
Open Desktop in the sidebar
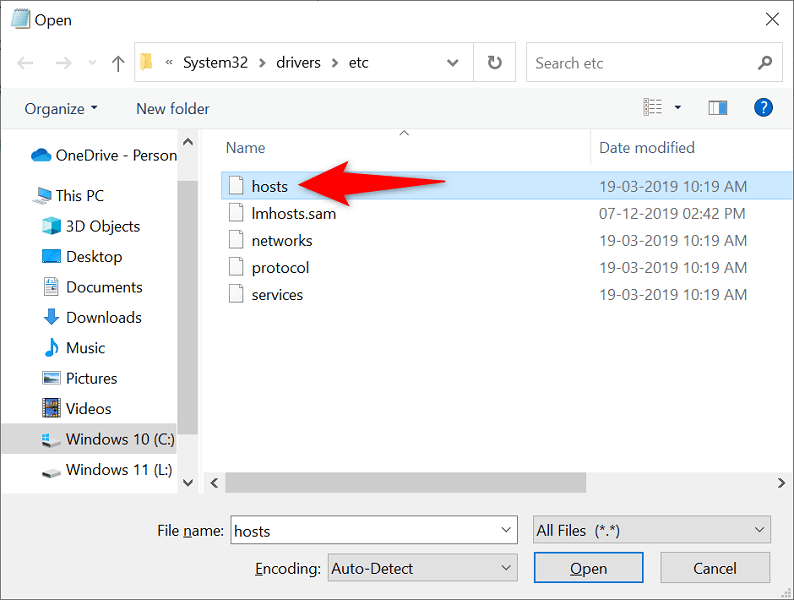coord(82,256)
